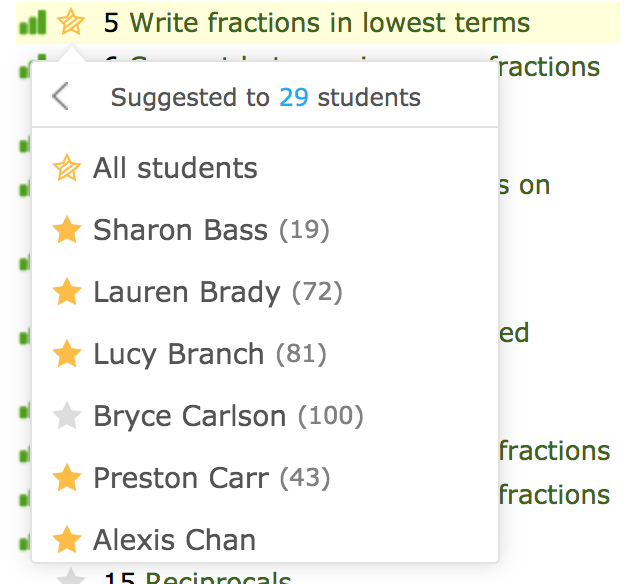Toggle the All students star
Viewport: 636px width, 584px height.
[x=66, y=169]
